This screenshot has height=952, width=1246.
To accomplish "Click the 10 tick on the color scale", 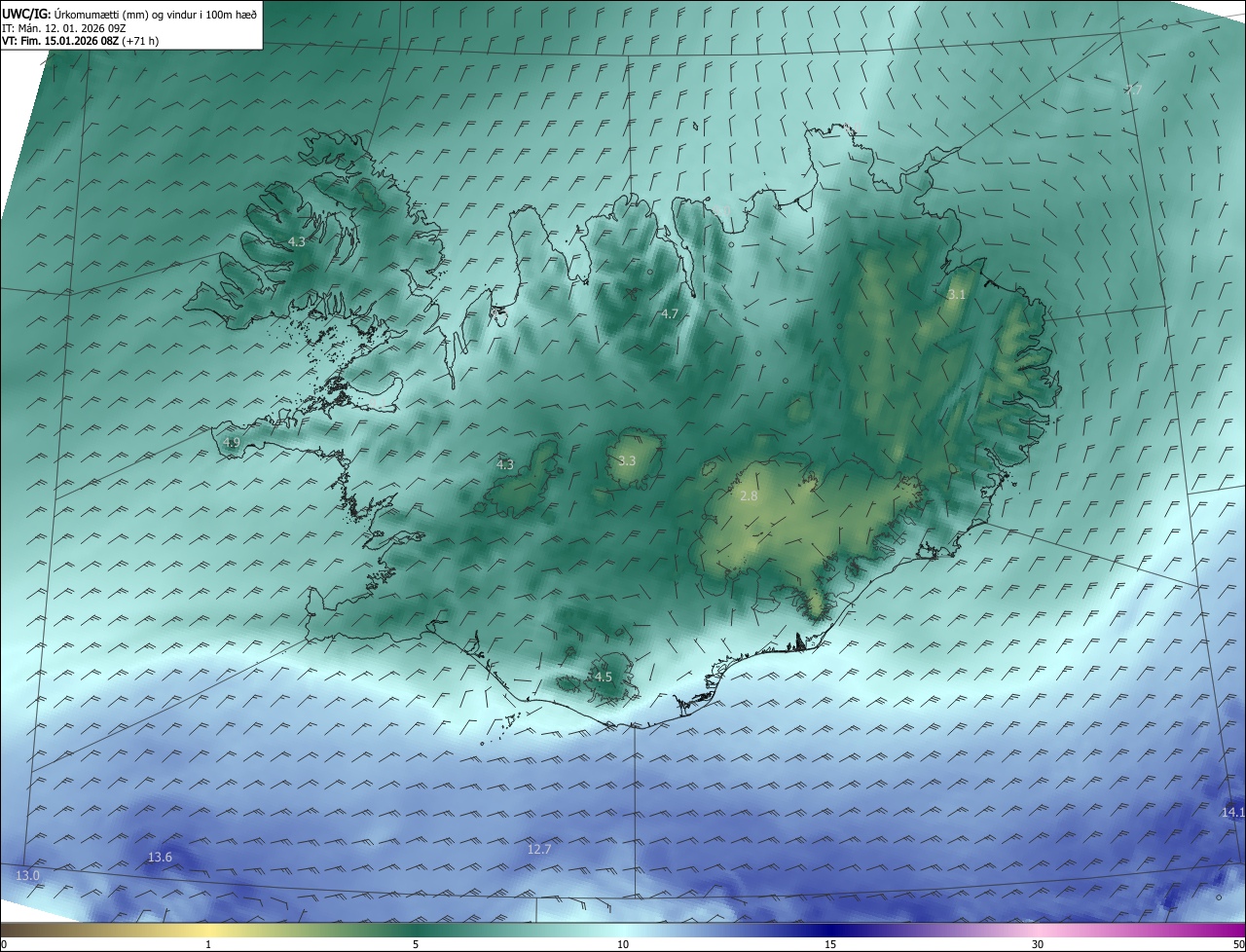I will [623, 944].
